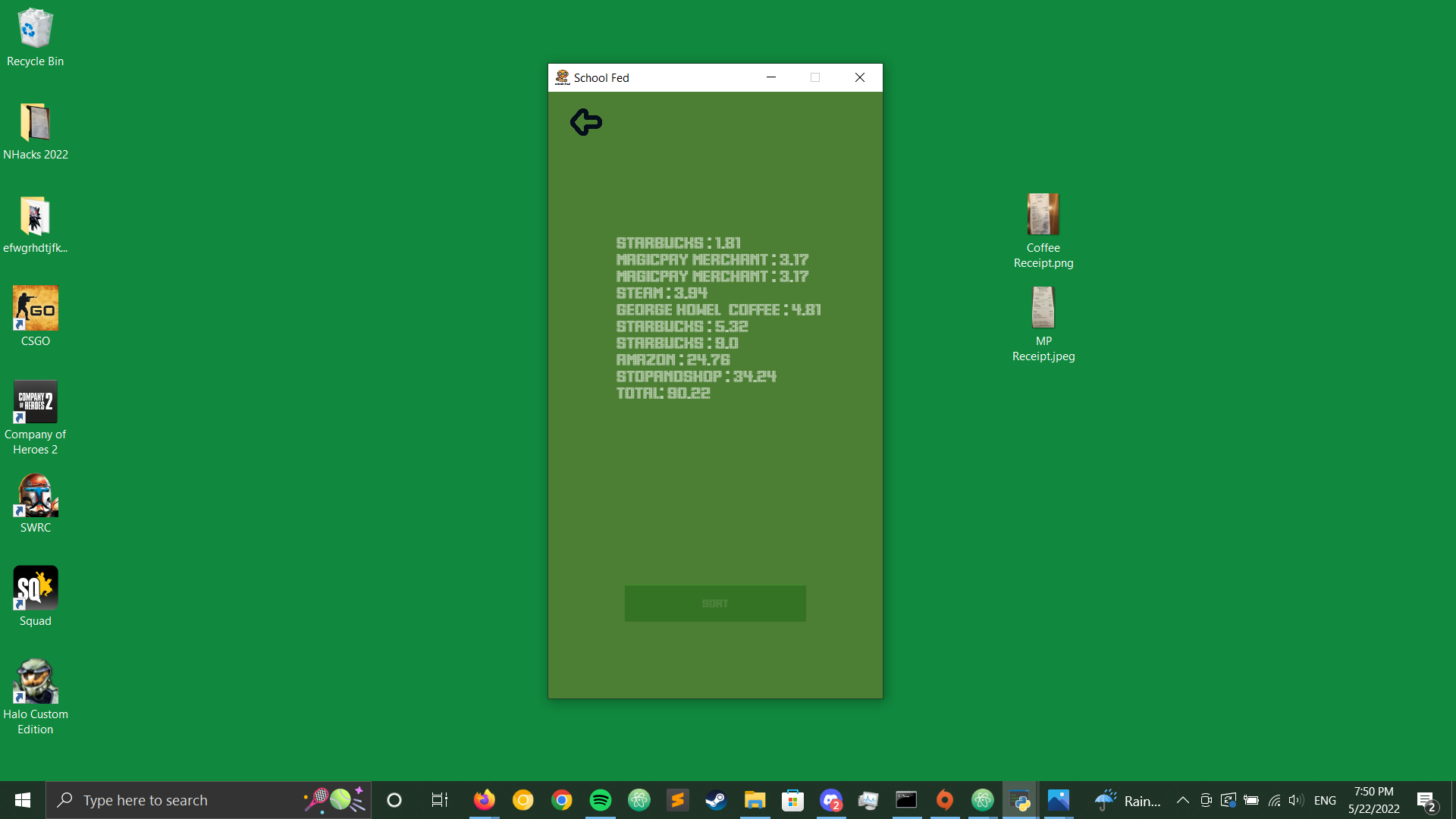Click the back arrow in School Fed
Screen dimensions: 1456x819
tap(586, 122)
